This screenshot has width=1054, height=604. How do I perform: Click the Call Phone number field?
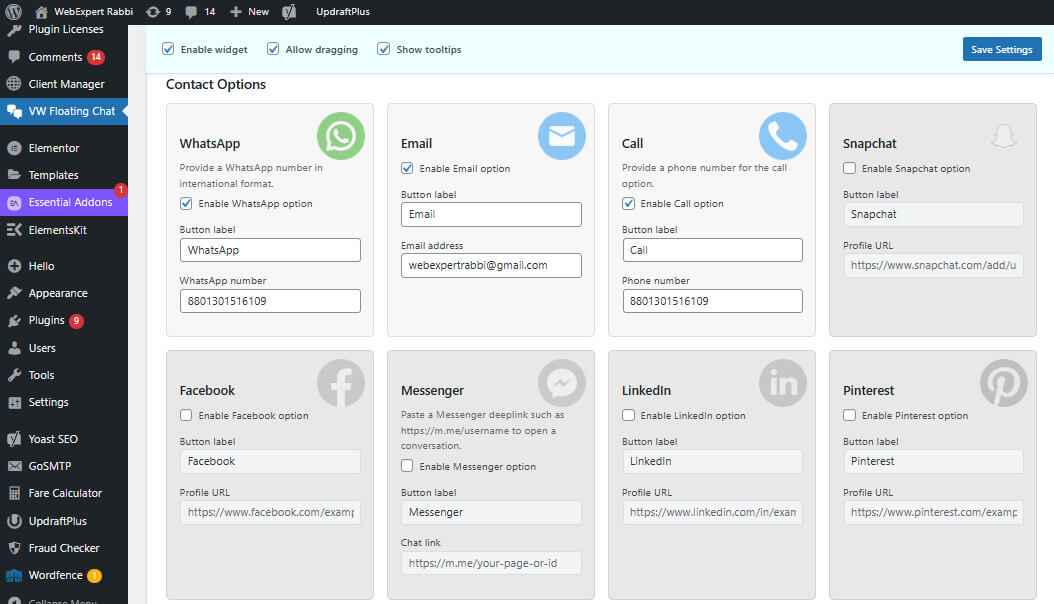point(712,301)
